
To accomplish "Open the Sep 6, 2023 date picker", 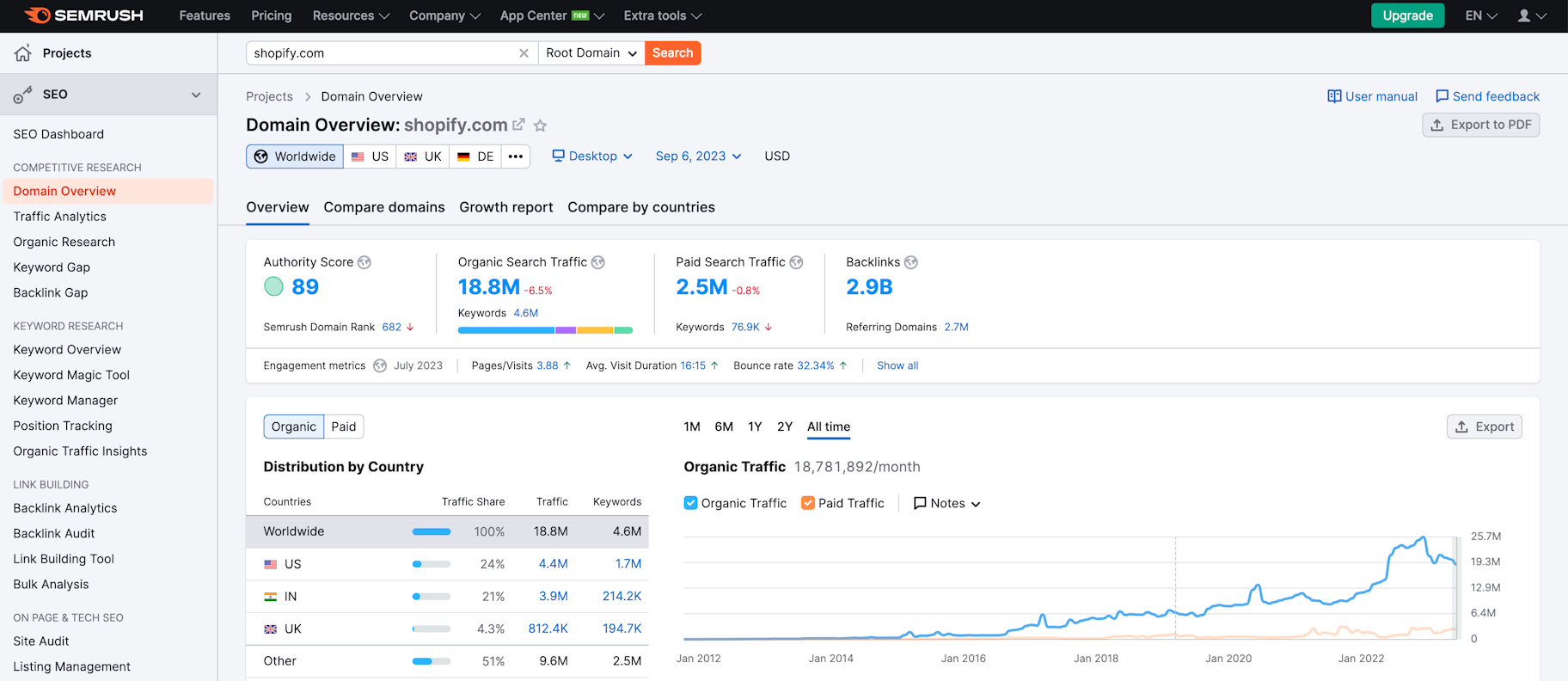I will (x=698, y=156).
